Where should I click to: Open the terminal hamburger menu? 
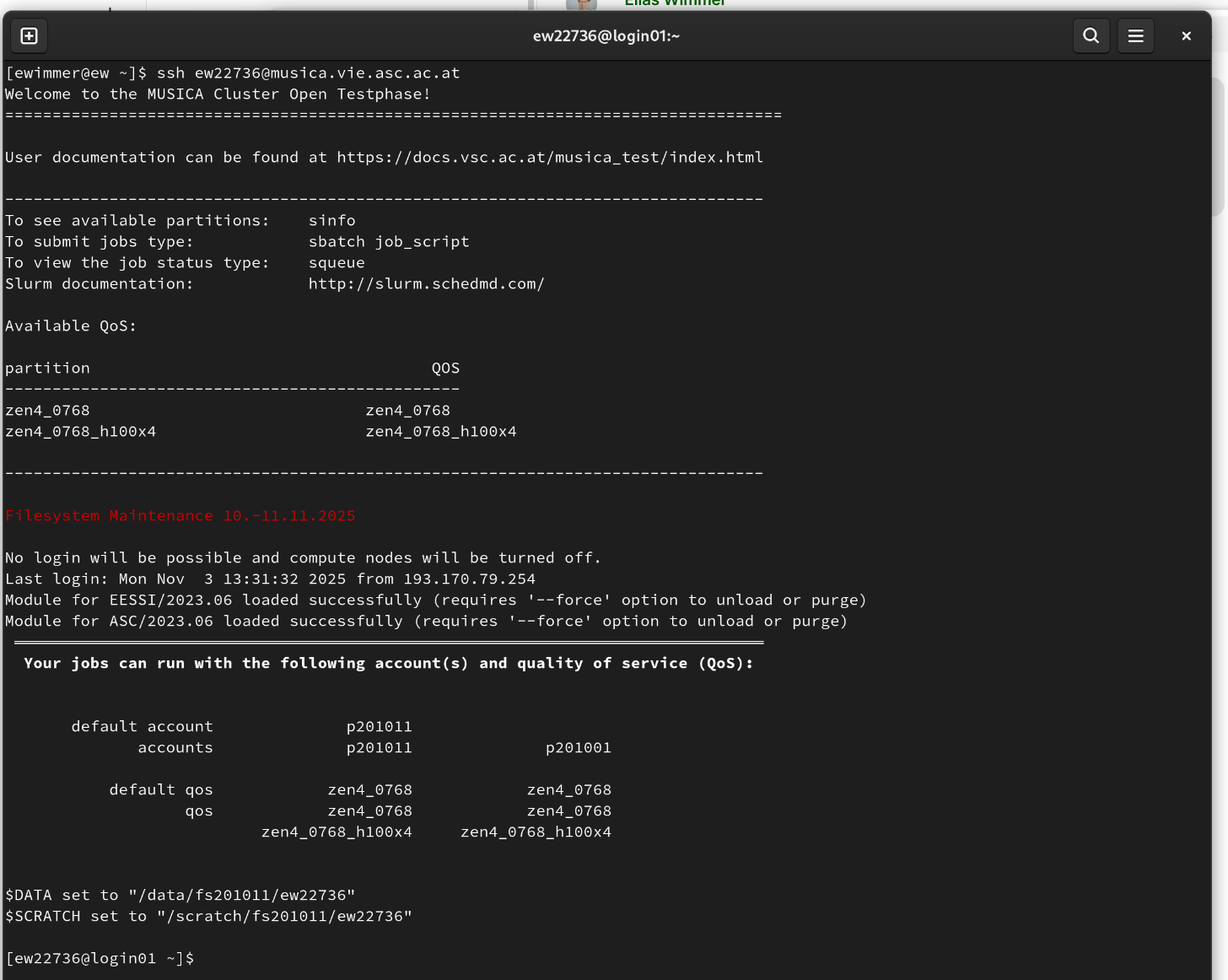1135,35
